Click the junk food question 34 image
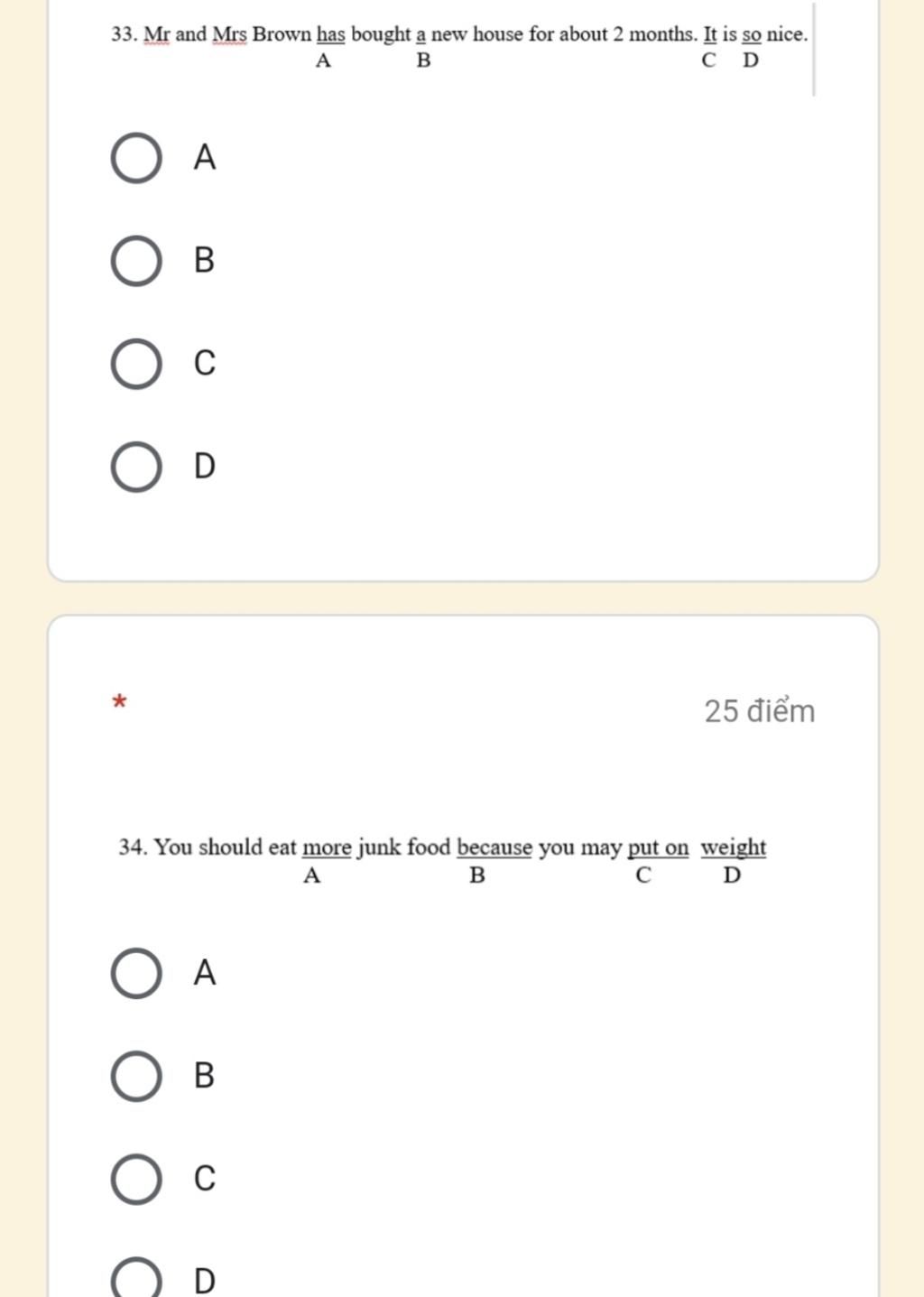This screenshot has height=1297, width=924. tap(443, 860)
